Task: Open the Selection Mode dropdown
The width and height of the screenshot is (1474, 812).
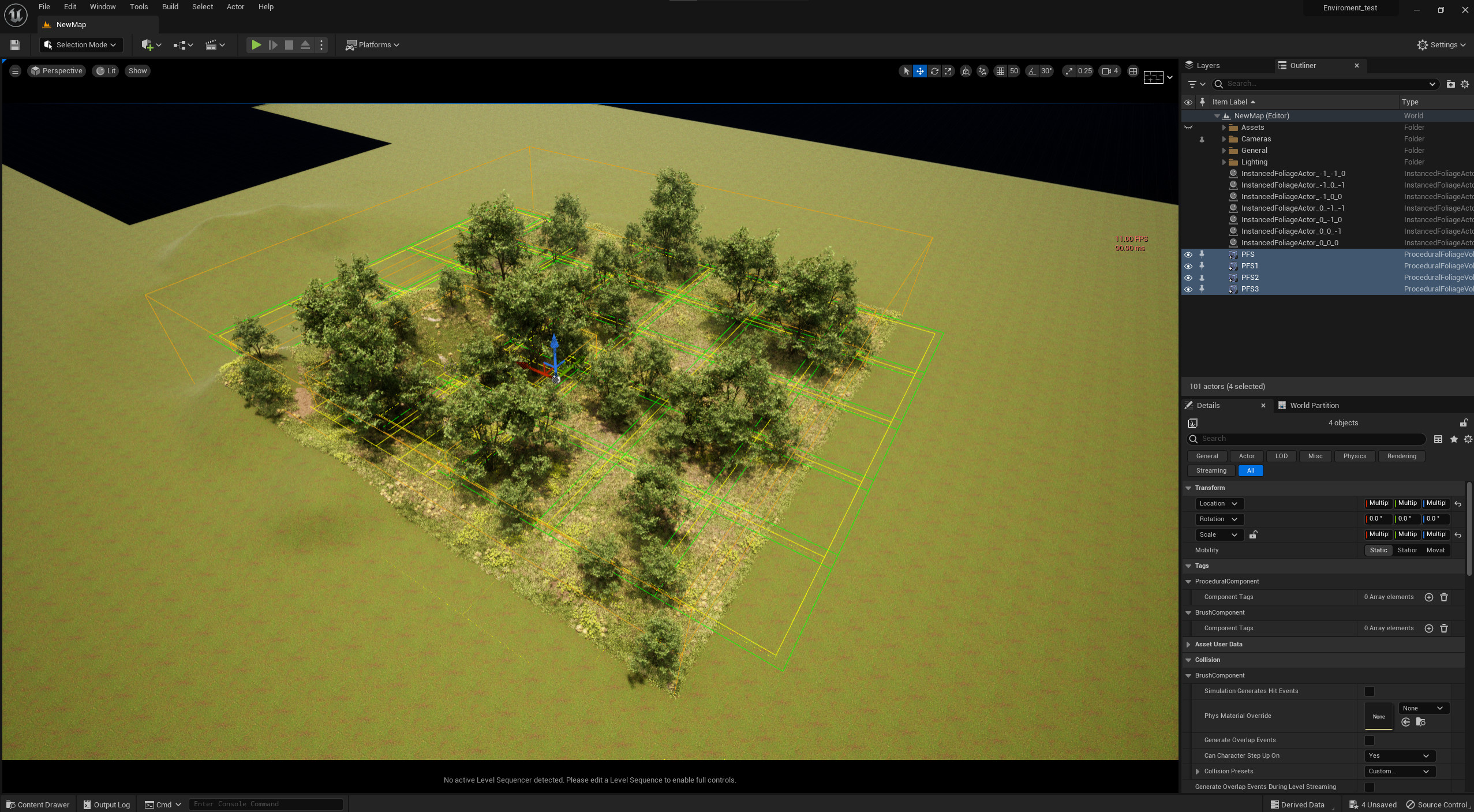Action: point(81,45)
